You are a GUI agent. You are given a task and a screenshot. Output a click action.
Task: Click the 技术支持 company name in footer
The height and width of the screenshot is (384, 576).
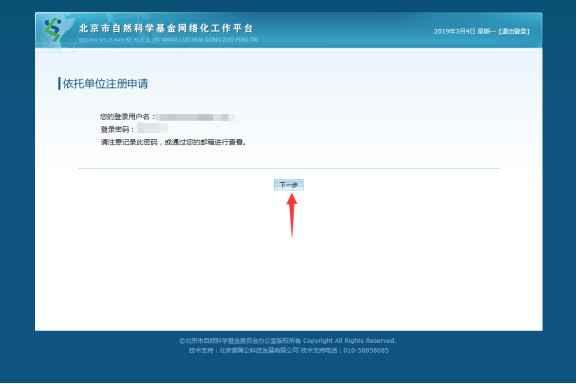point(259,351)
